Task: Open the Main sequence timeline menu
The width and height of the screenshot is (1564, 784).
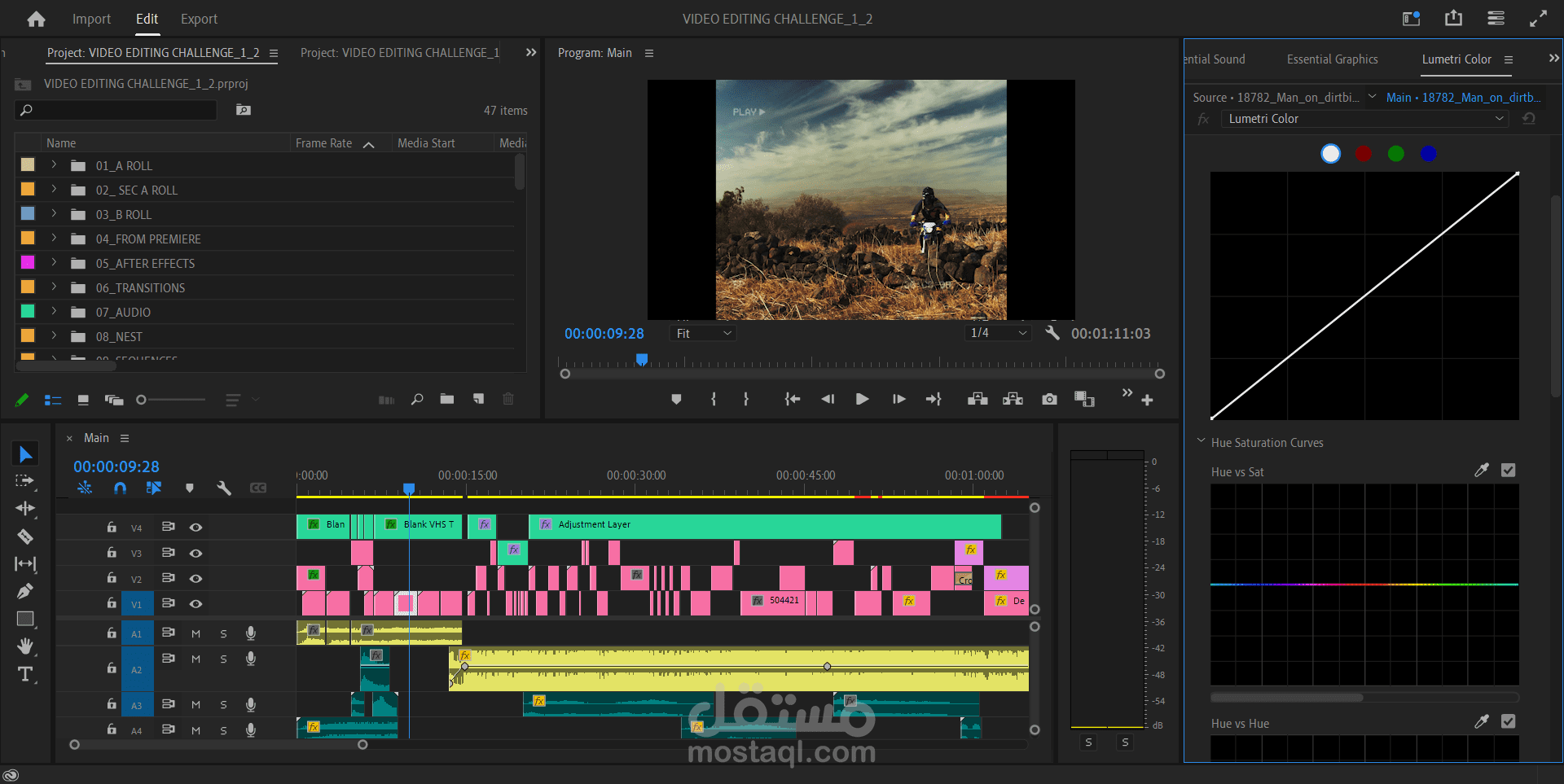Action: coord(125,438)
